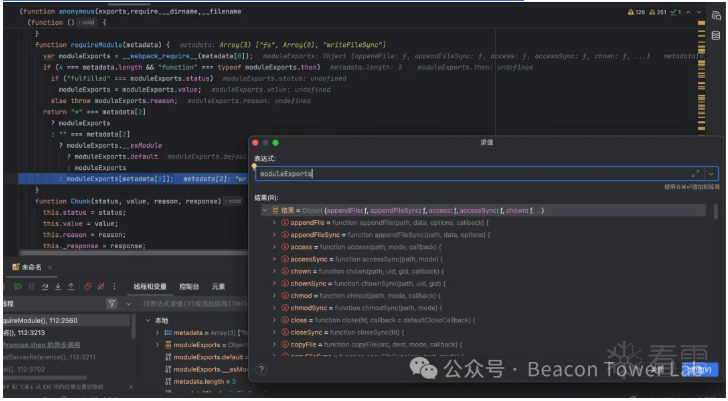Expand the appendFileSync result node

(274, 235)
